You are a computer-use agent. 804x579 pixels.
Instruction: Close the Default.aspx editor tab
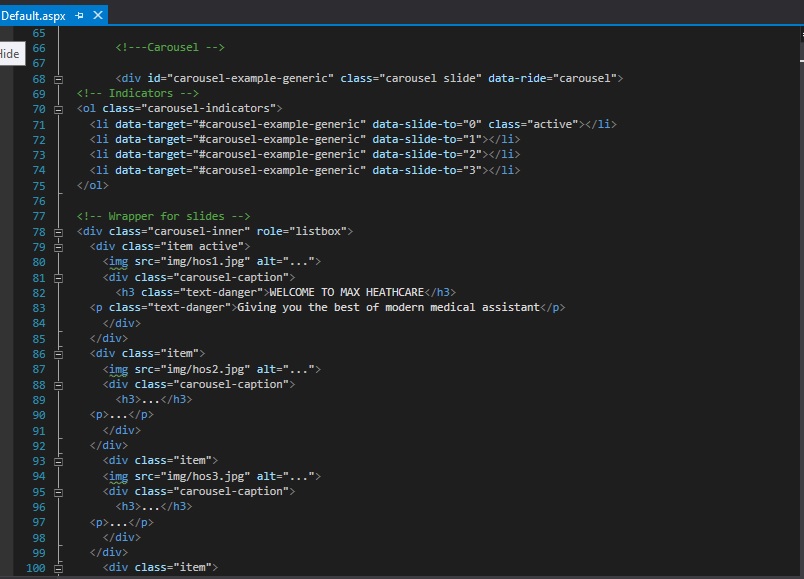[x=97, y=16]
